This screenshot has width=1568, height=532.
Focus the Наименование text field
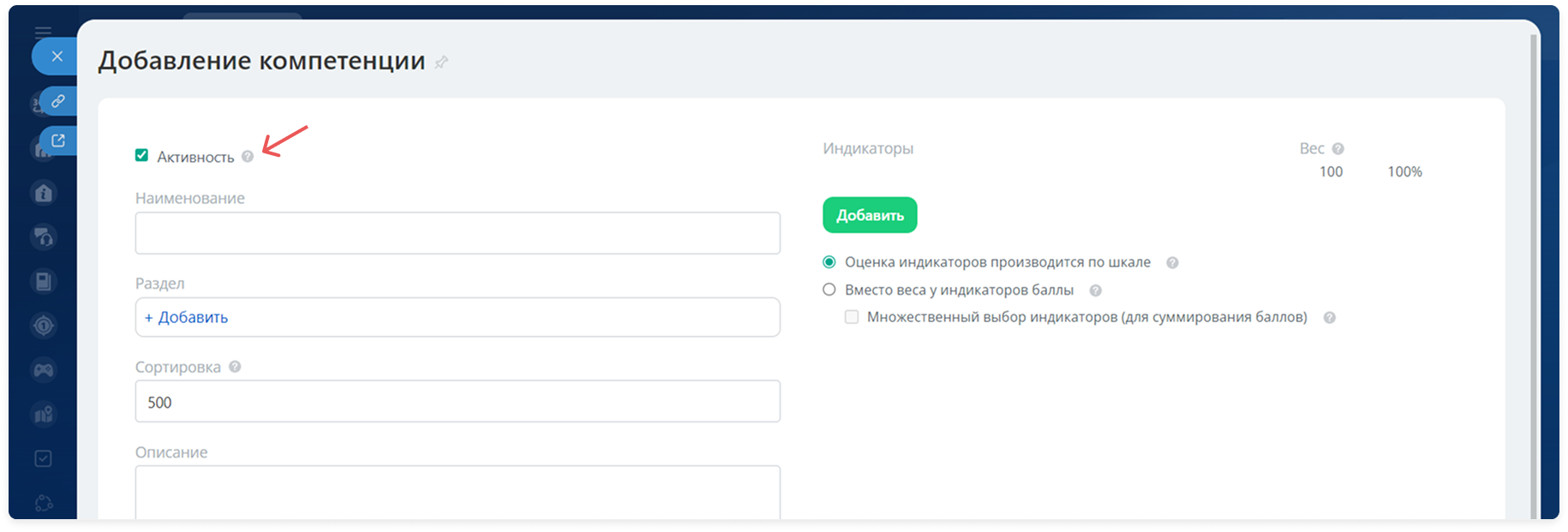click(458, 233)
